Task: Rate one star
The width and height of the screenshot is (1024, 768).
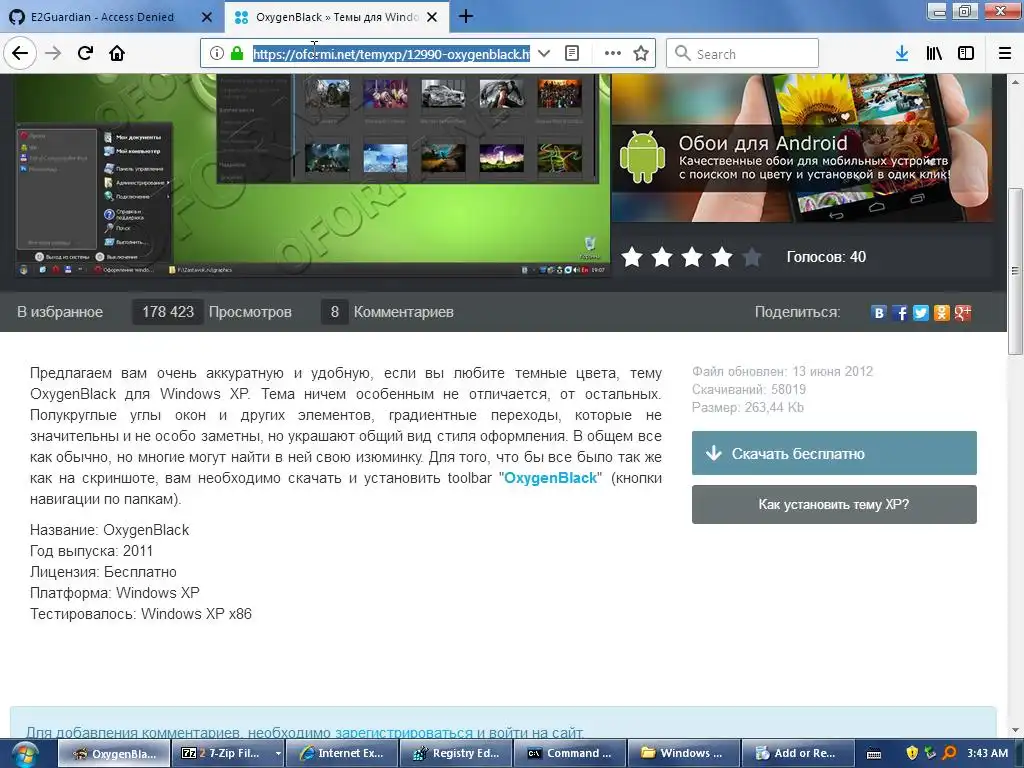Action: (x=632, y=257)
